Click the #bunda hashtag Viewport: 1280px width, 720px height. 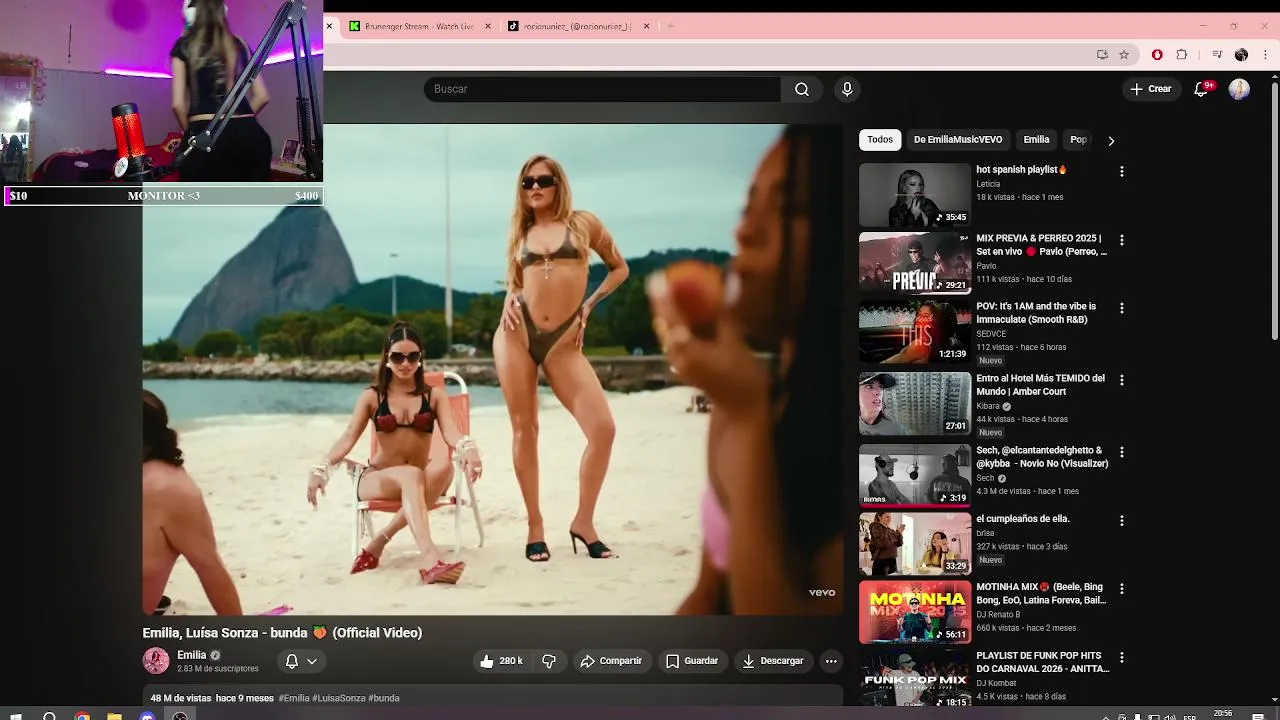(384, 698)
